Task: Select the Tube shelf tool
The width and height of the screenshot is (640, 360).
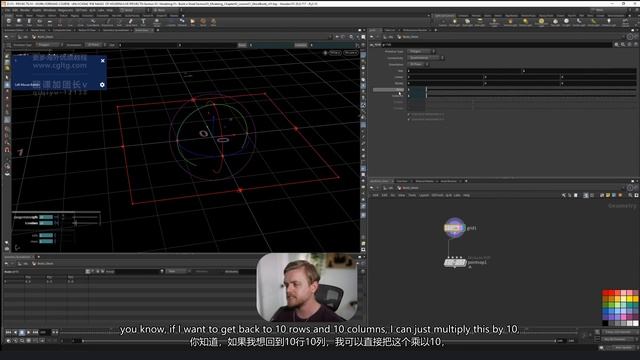Action: [x=29, y=22]
